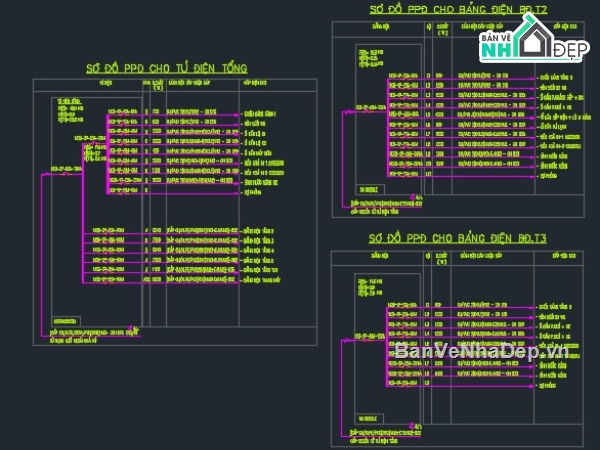
Task: Select the "SƠ ĐỒ PPD CHO BẢNG ĐIỆN BĐ.T3" title
Action: click(456, 238)
